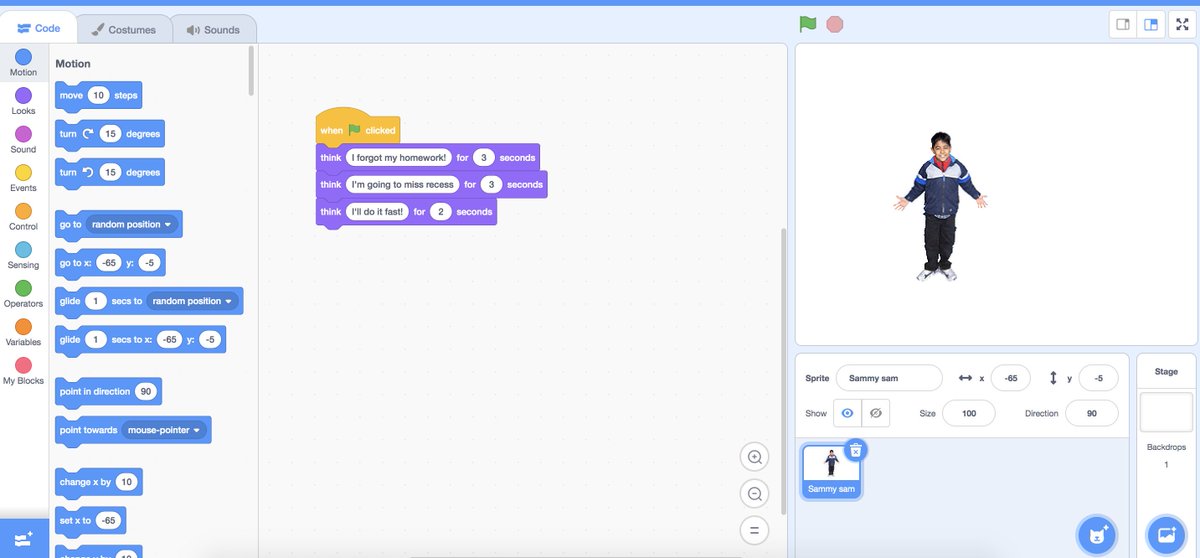Select the Sensing block category
This screenshot has width=1200, height=558.
[23, 256]
